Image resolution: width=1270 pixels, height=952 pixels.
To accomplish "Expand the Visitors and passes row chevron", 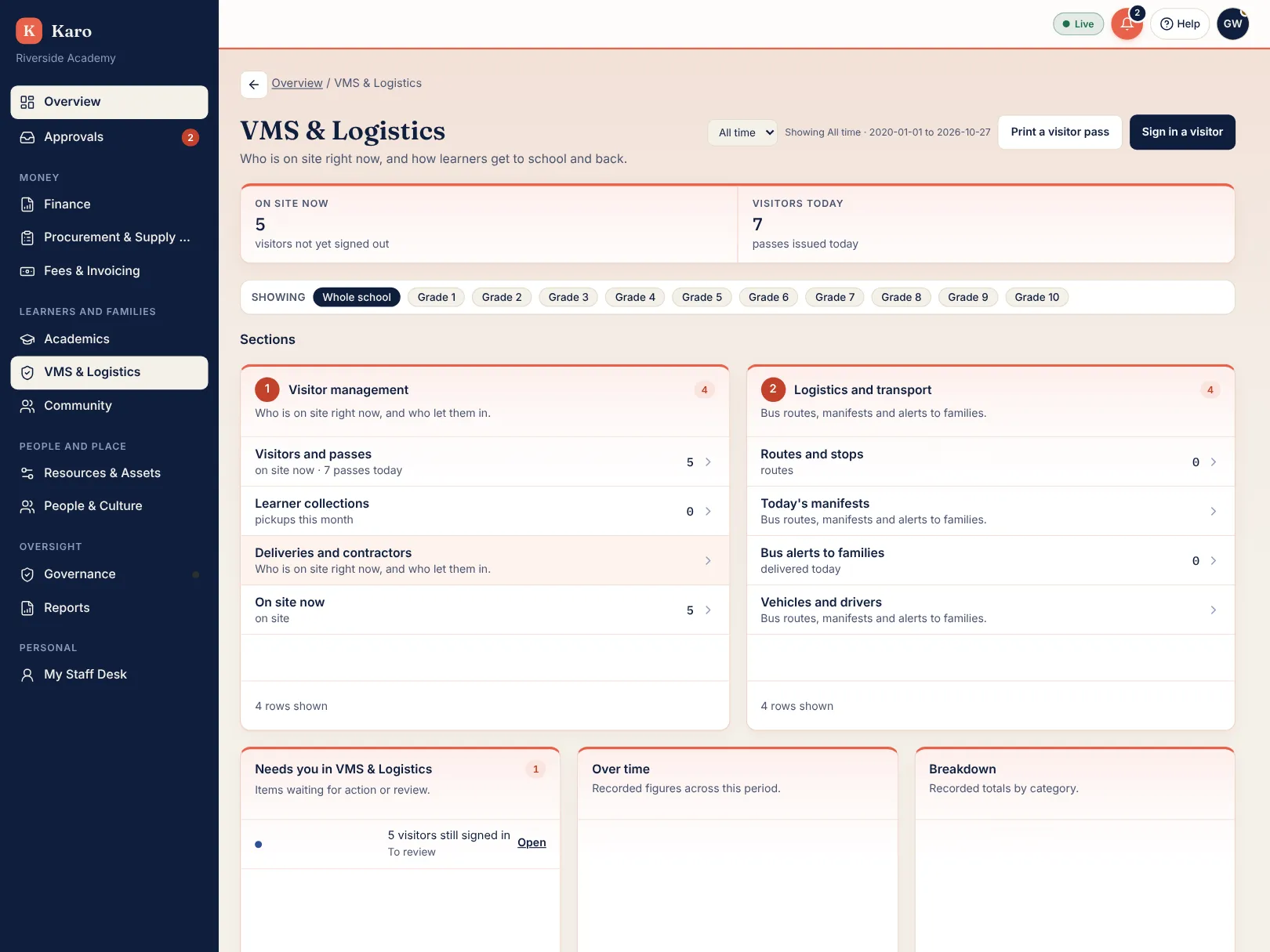I will pyautogui.click(x=708, y=462).
